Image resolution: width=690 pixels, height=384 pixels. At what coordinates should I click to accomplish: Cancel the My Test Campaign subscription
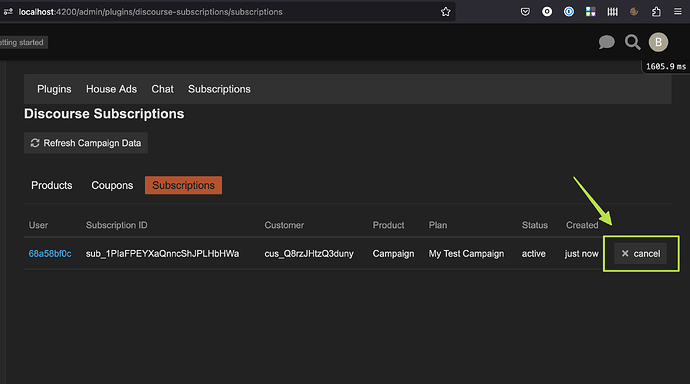coord(640,253)
